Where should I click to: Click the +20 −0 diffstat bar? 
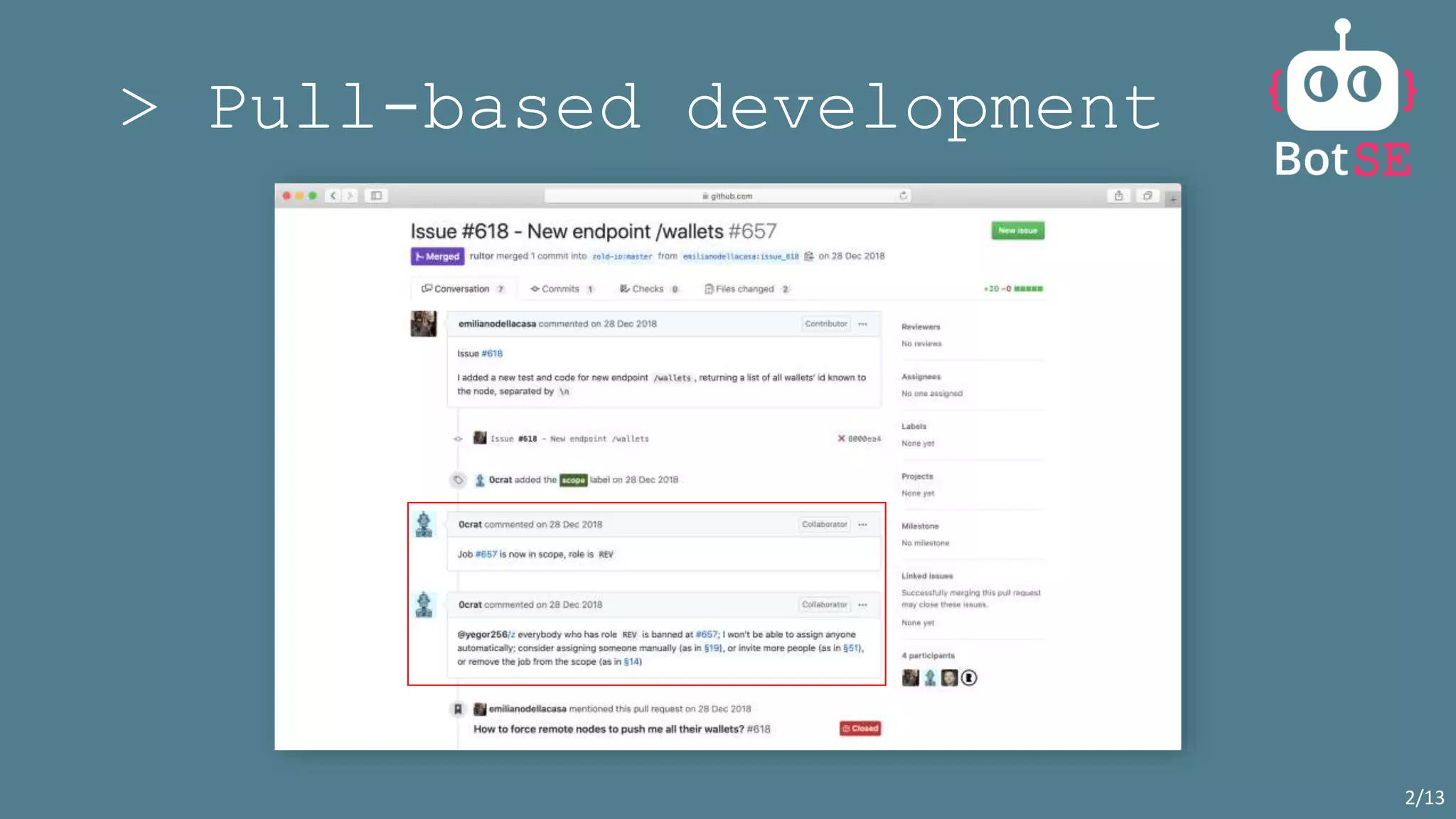coord(1013,289)
